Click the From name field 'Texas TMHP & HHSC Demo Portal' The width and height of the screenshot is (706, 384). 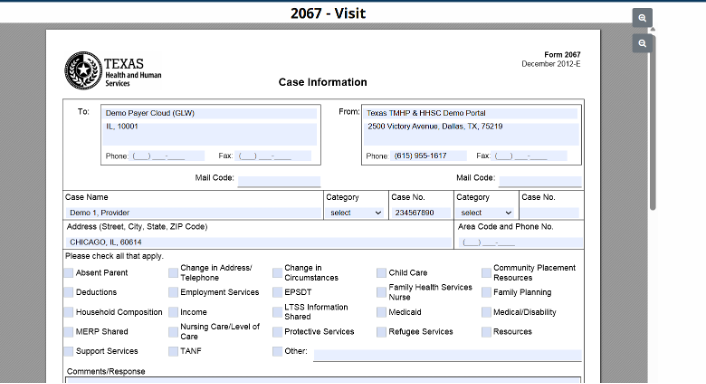point(471,113)
